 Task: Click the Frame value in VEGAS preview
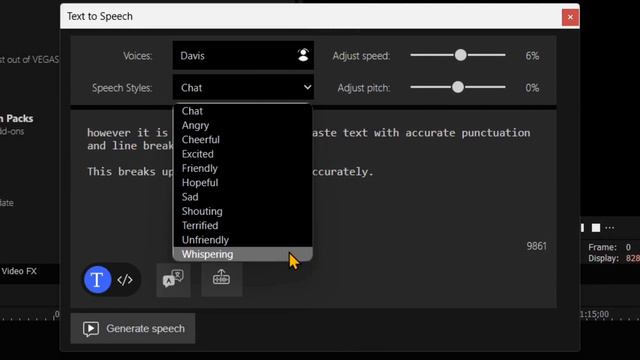(628, 247)
